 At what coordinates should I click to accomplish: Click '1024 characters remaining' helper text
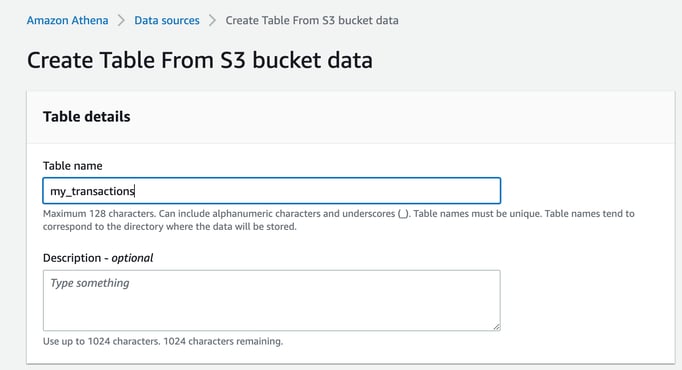223,341
